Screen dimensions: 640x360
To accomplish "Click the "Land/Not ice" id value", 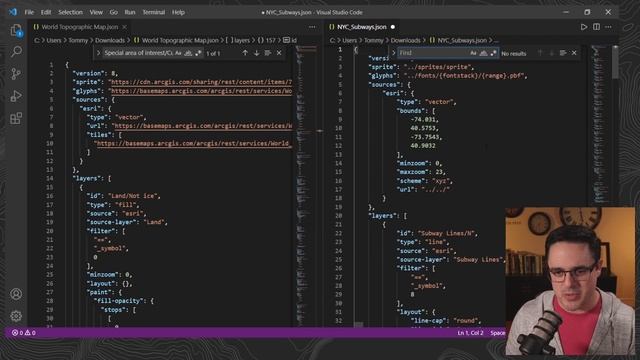I will [x=134, y=196].
